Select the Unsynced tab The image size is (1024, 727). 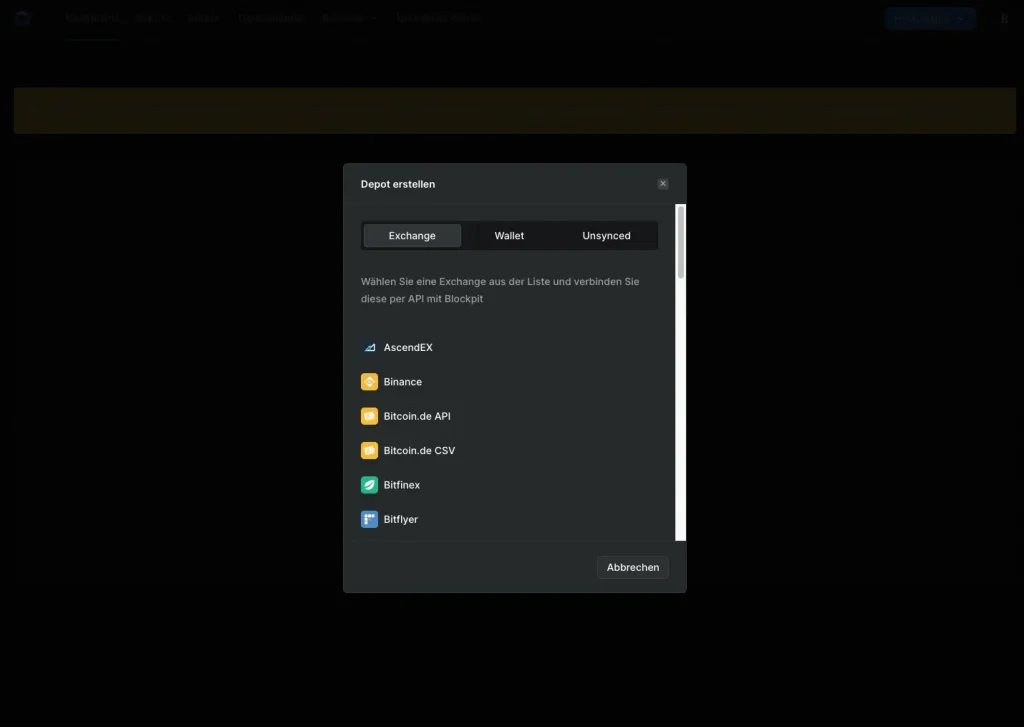coord(606,236)
